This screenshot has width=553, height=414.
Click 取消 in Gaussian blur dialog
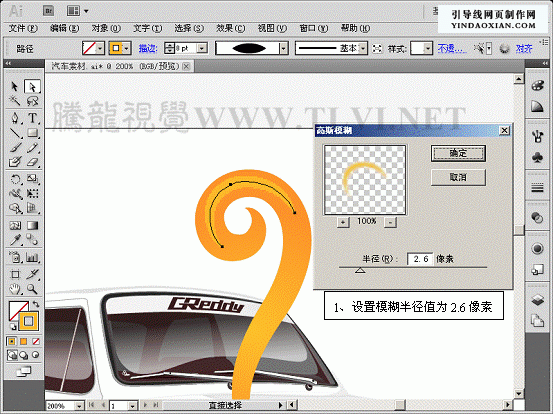point(458,177)
